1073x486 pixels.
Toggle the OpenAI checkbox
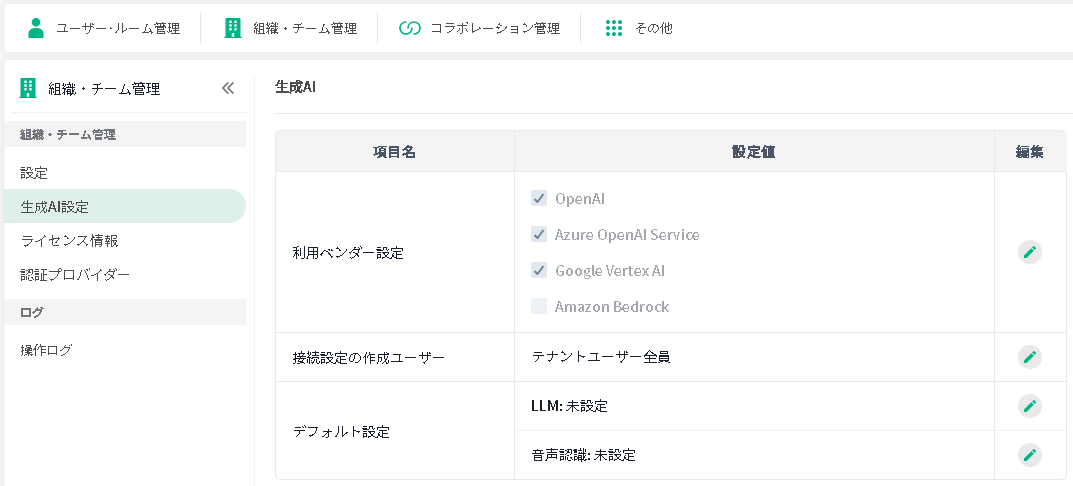[539, 198]
